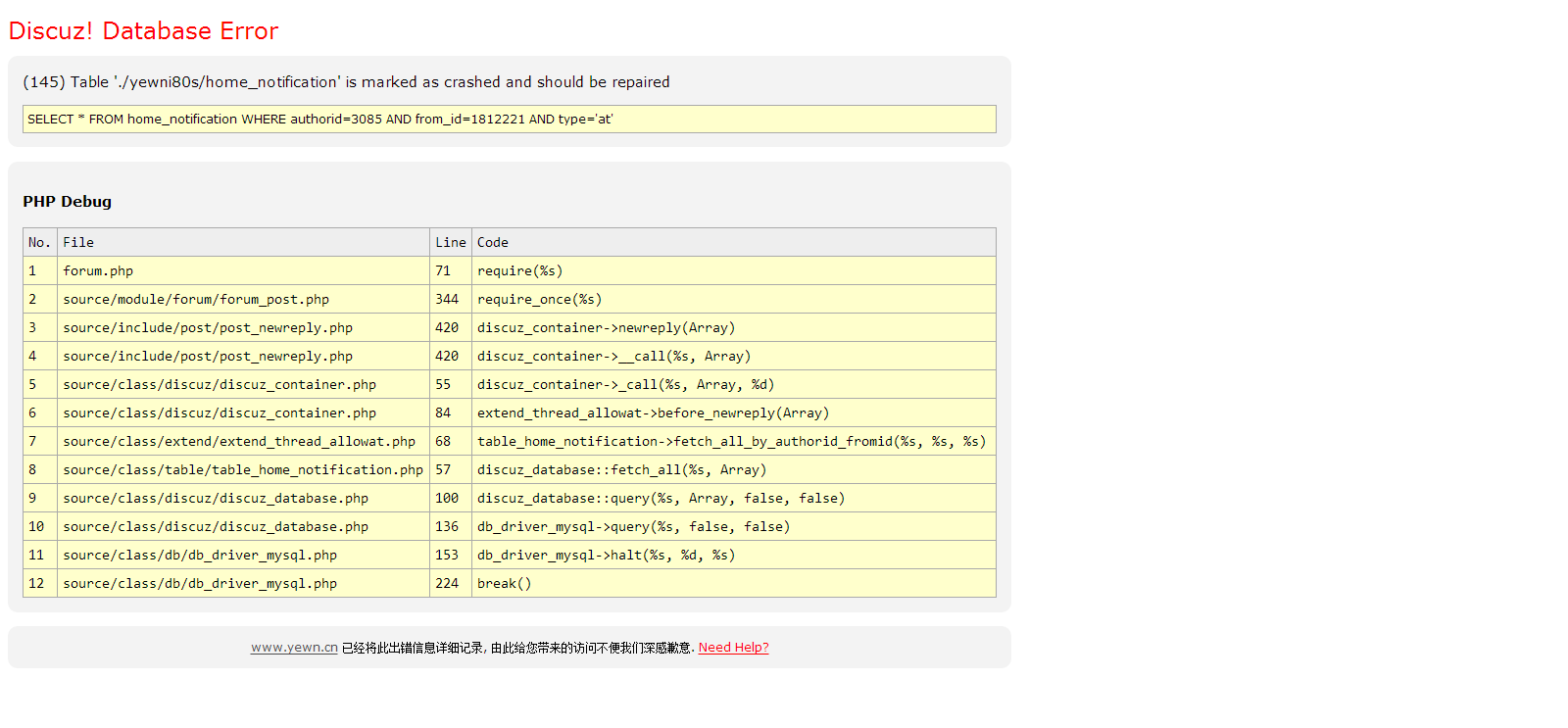Click line number 153
1568x728 pixels.
(451, 555)
